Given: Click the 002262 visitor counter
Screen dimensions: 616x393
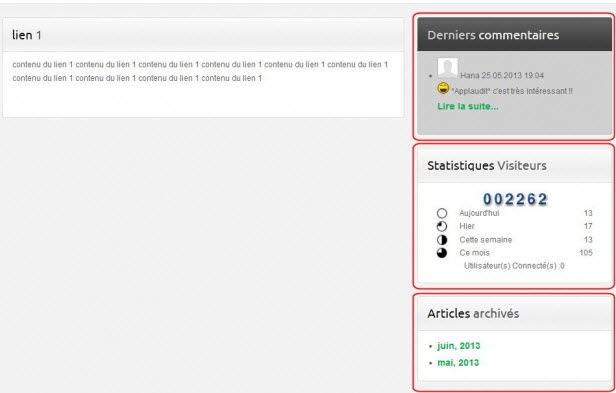Looking at the screenshot, I should [515, 199].
